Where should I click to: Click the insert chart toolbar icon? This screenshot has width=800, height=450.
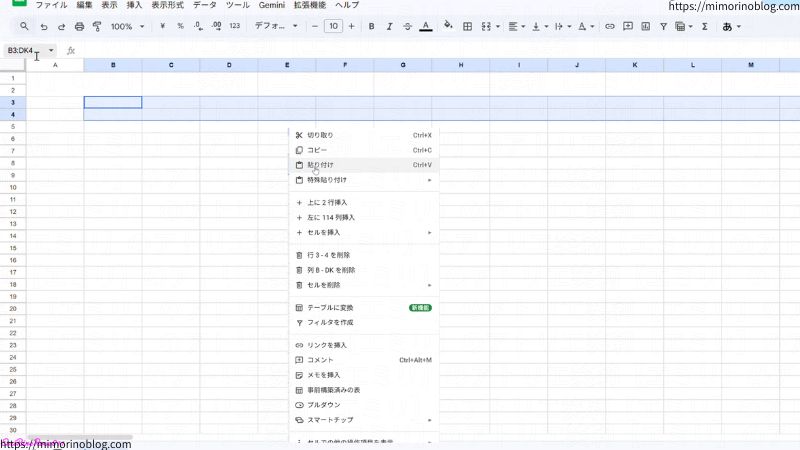pyautogui.click(x=645, y=27)
